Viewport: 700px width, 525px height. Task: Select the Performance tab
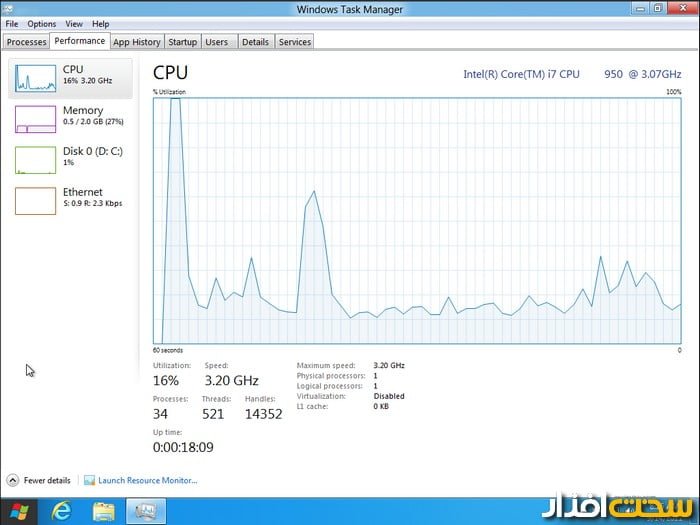79,41
